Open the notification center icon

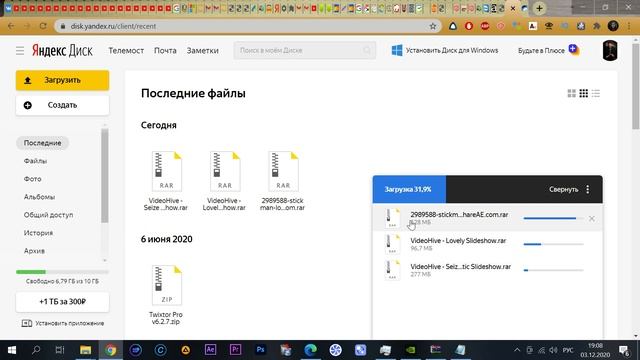tap(624, 350)
